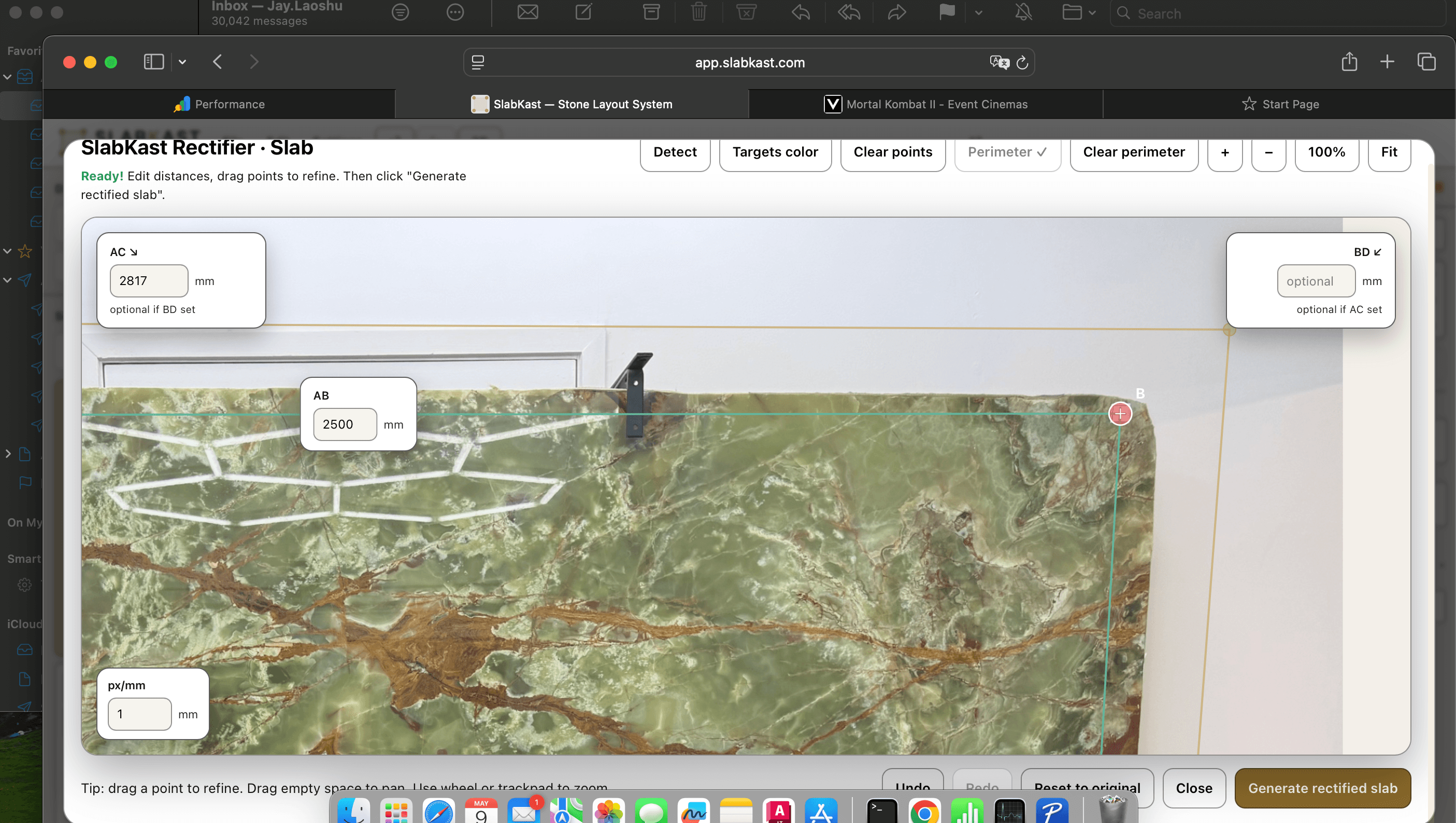Zoom in with the + button

(1225, 152)
